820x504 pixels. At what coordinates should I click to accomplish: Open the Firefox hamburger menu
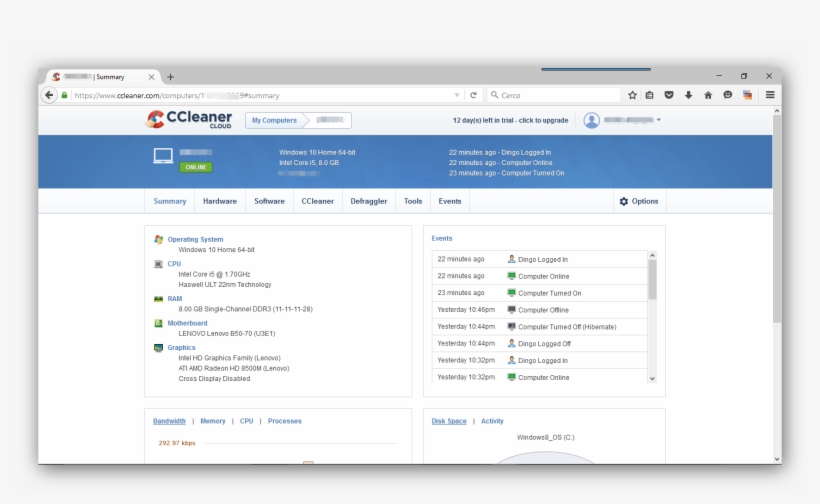[770, 95]
